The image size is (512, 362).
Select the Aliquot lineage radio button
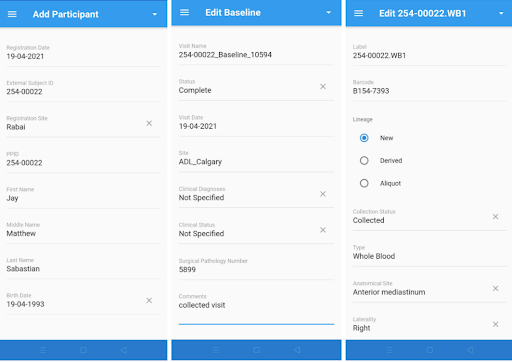point(364,183)
